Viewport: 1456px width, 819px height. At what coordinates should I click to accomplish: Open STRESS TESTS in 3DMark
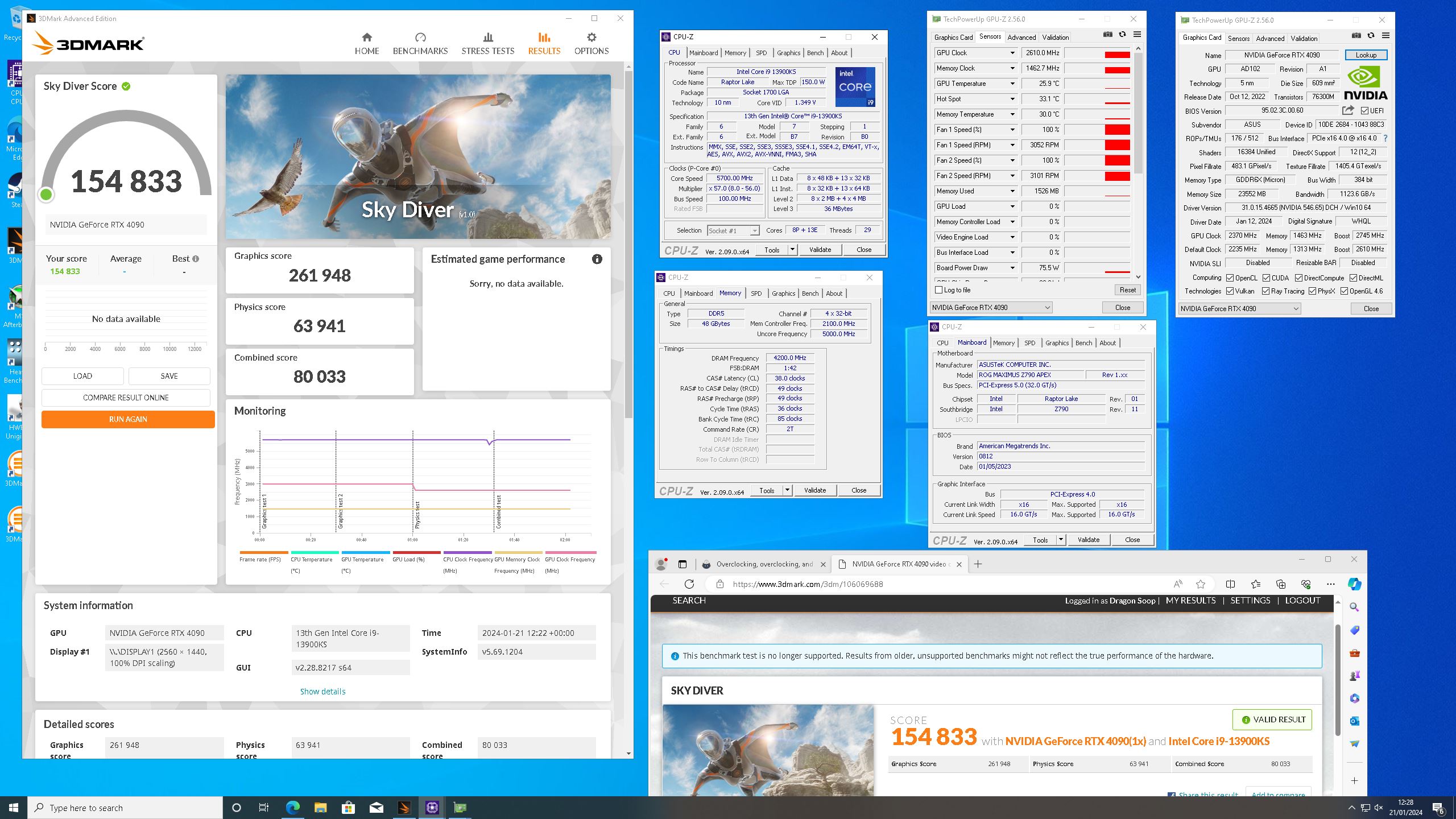488,44
